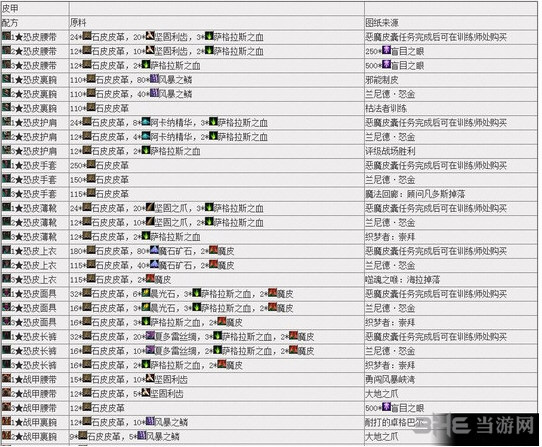Click the 2★恐皮手套 recipe name
The height and width of the screenshot is (447, 542).
pyautogui.click(x=34, y=180)
